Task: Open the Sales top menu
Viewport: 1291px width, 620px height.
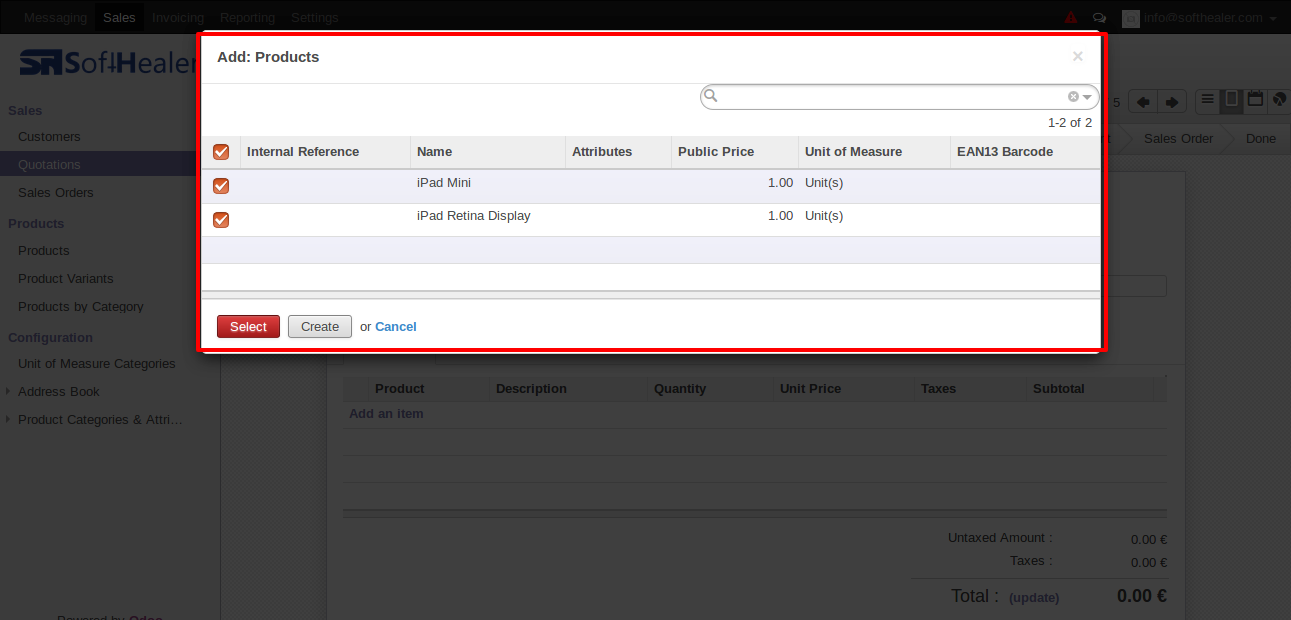Action: click(x=120, y=18)
